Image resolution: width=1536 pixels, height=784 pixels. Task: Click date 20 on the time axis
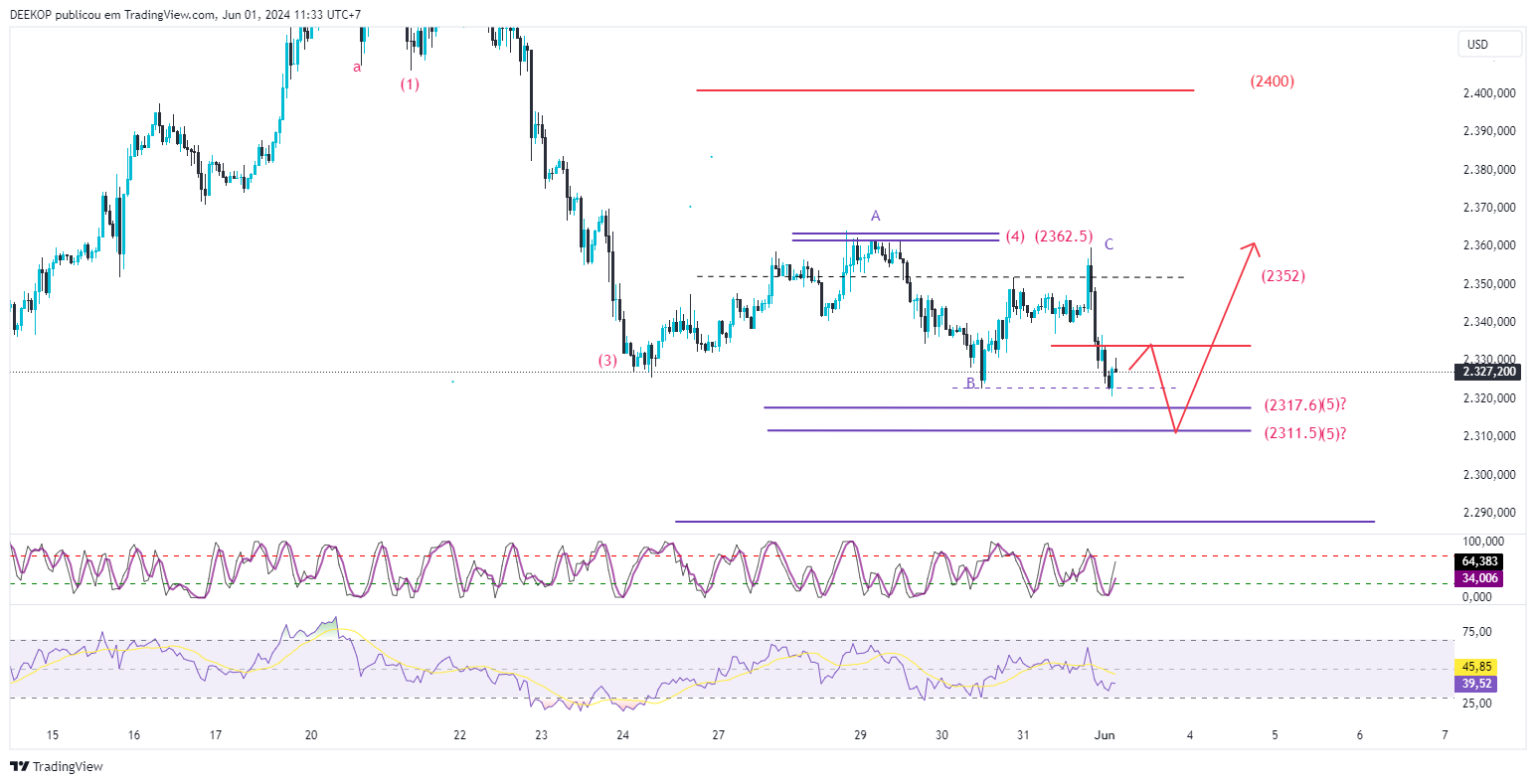pyautogui.click(x=311, y=735)
